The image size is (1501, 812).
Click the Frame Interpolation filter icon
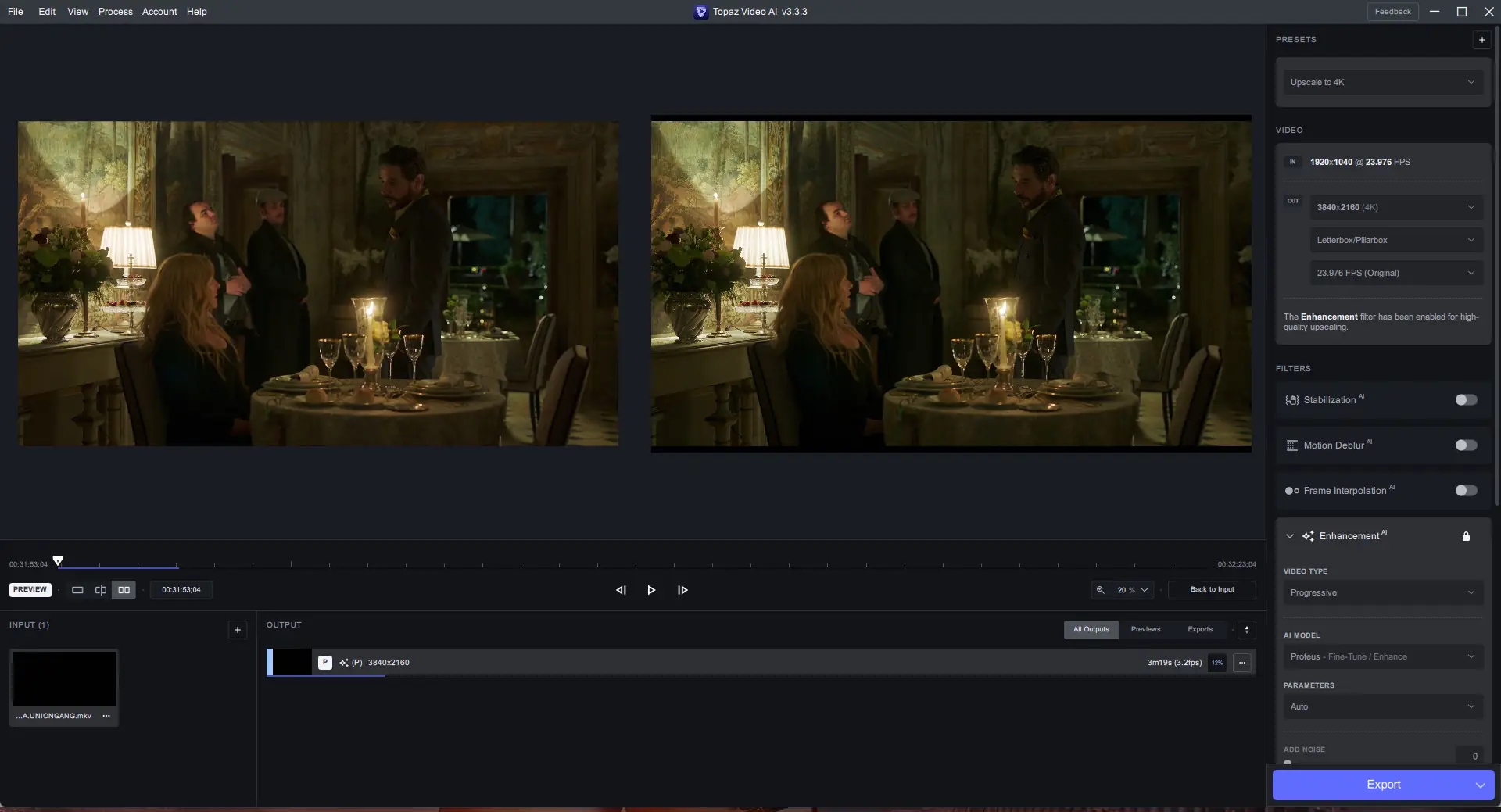coord(1292,491)
